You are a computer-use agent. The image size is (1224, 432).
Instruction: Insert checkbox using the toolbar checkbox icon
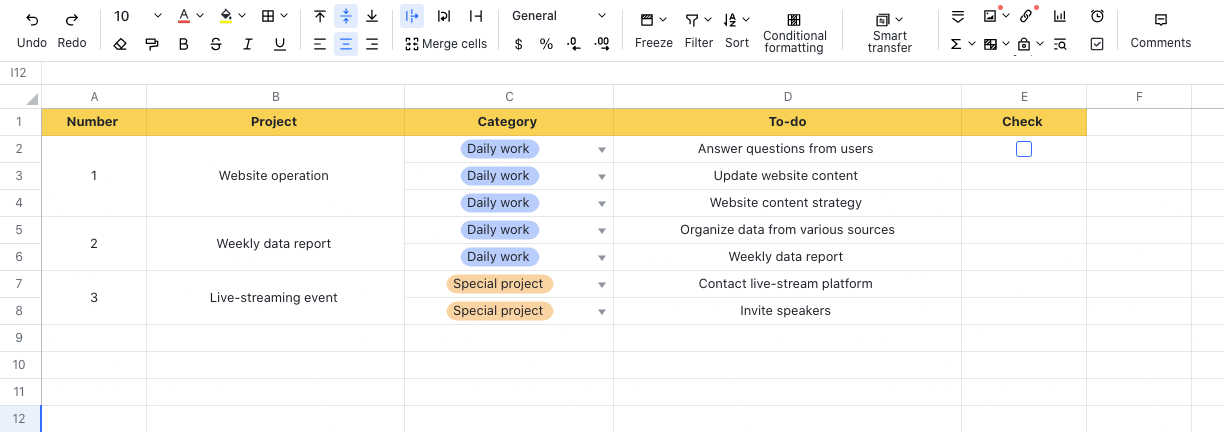pos(1097,44)
